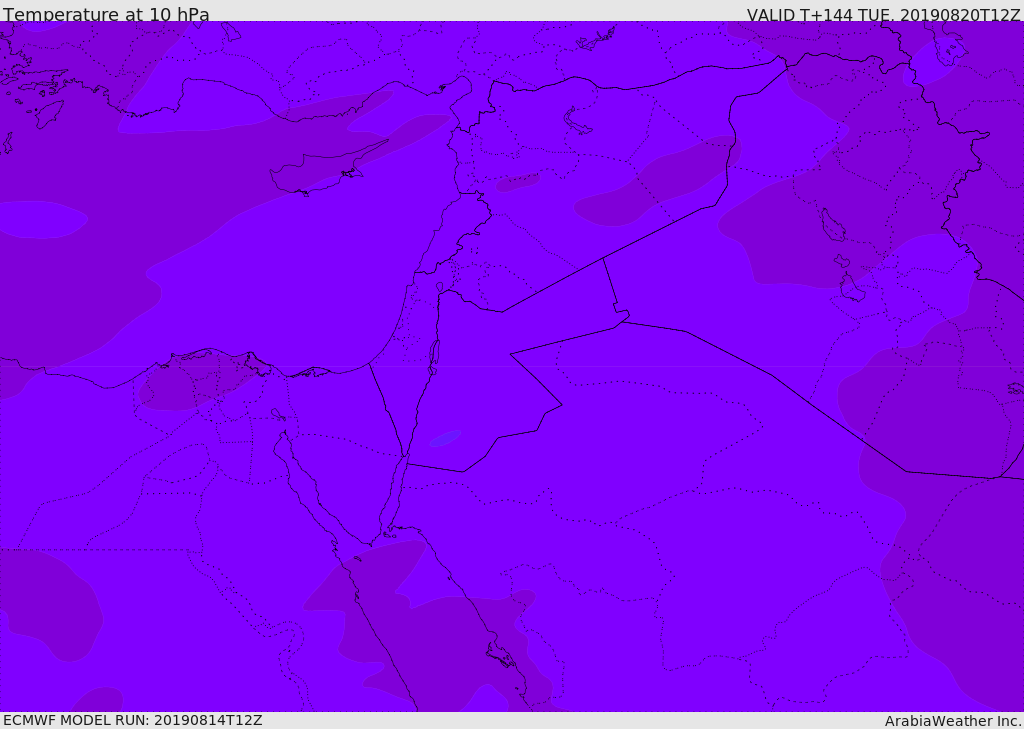
Task: Click the 'VALID T+144 TUE. 20190820T12Z' label
Action: click(884, 15)
